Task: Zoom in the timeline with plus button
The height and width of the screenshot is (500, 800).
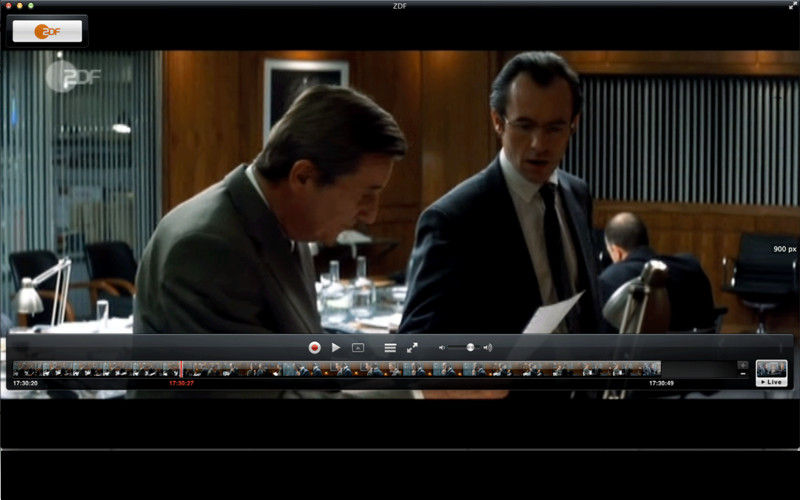Action: pos(742,365)
